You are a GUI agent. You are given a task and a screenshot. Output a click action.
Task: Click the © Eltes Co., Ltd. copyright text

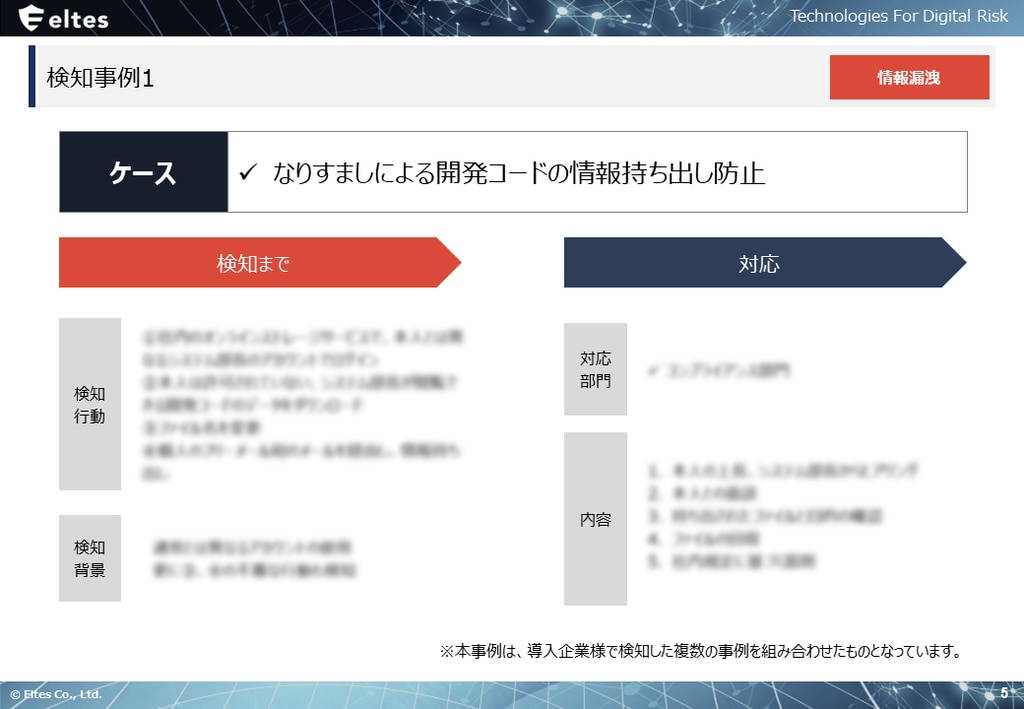[56, 693]
